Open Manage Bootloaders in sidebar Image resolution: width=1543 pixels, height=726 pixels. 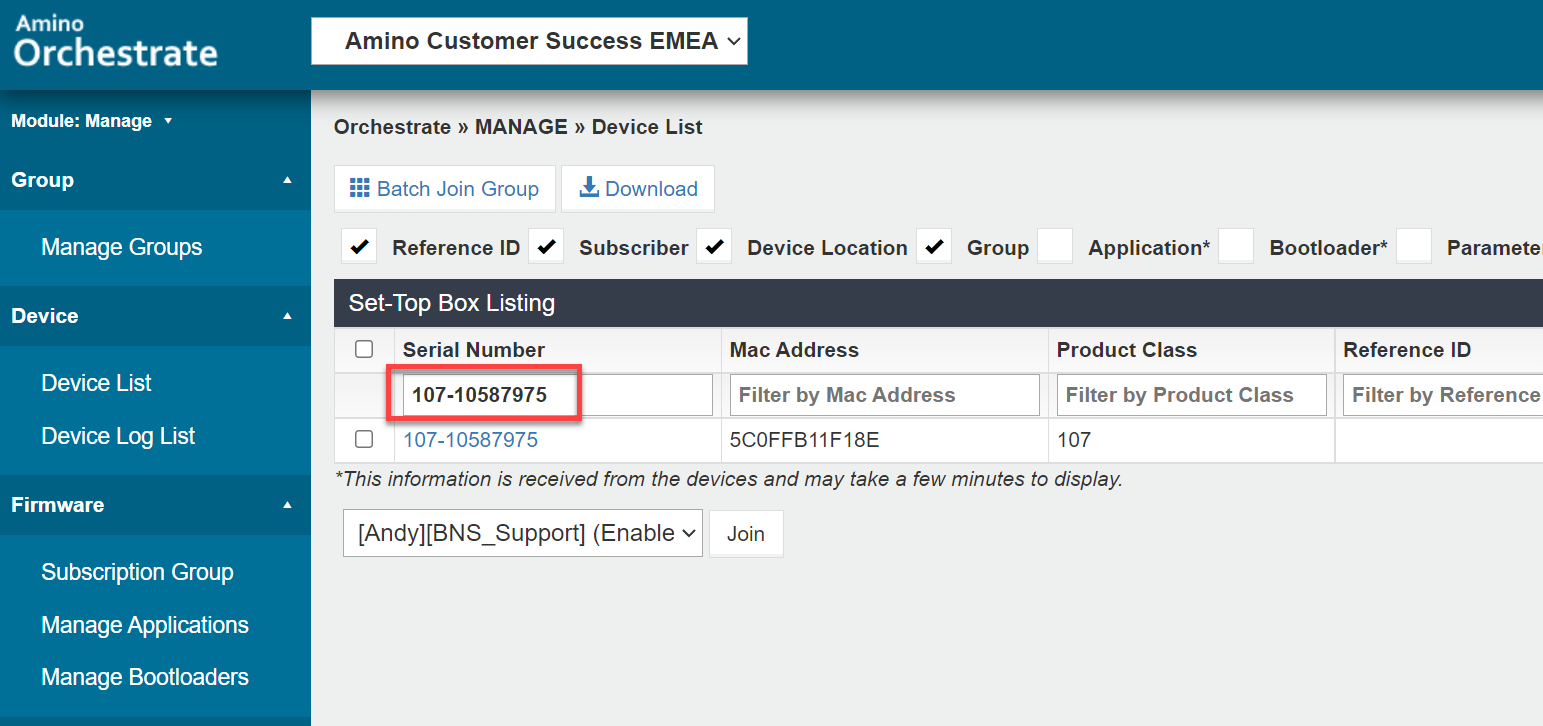[x=145, y=677]
